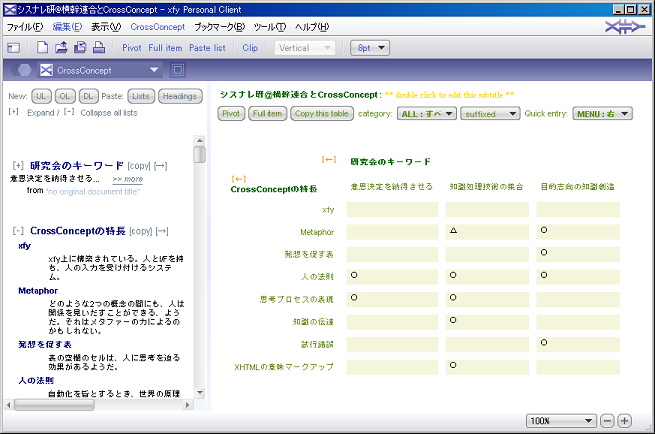Image resolution: width=655 pixels, height=434 pixels.
Task: Click zoom in plus button
Action: pos(625,421)
